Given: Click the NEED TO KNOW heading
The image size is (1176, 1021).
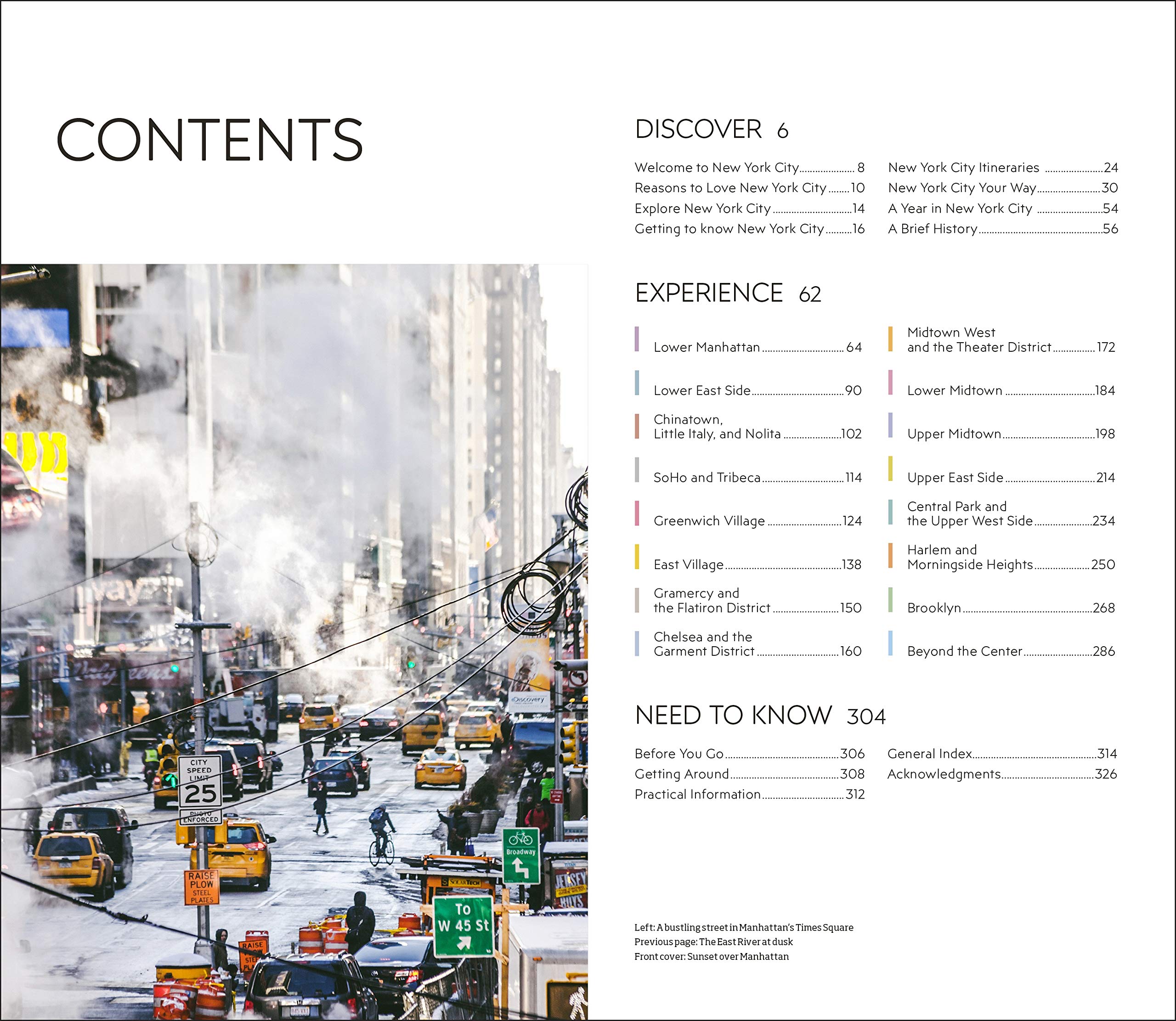Looking at the screenshot, I should click(733, 715).
